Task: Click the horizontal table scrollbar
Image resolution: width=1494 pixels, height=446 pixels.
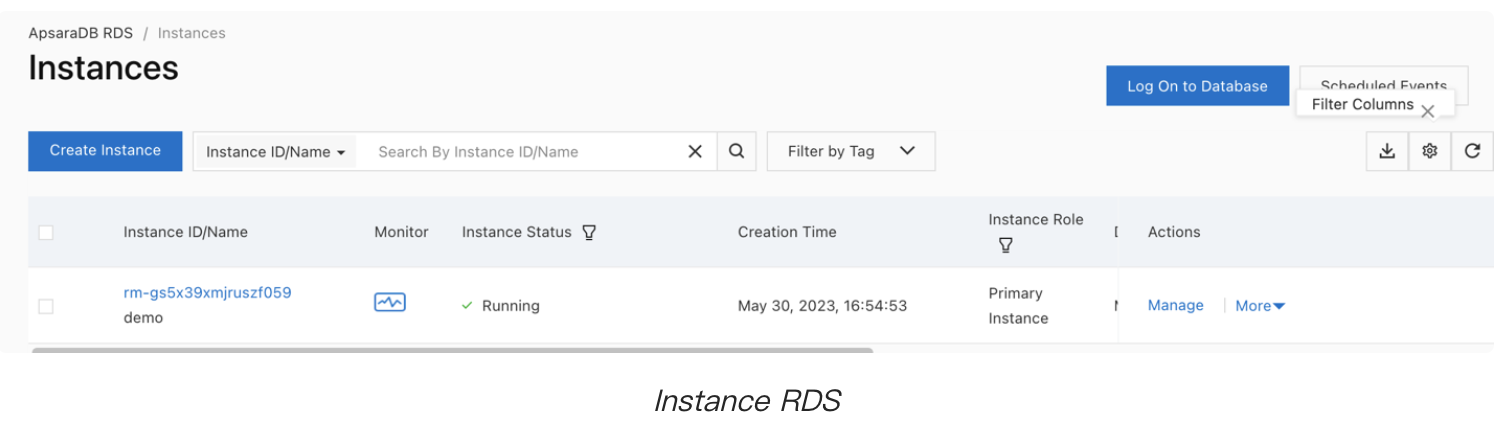Action: coord(452,351)
